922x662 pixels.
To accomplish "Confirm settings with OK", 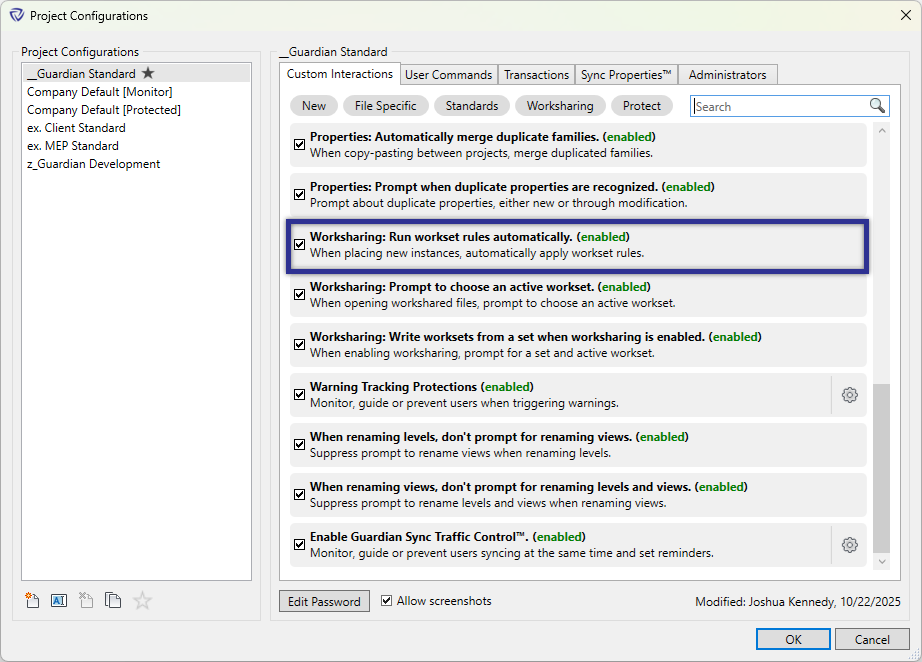I will click(x=793, y=639).
